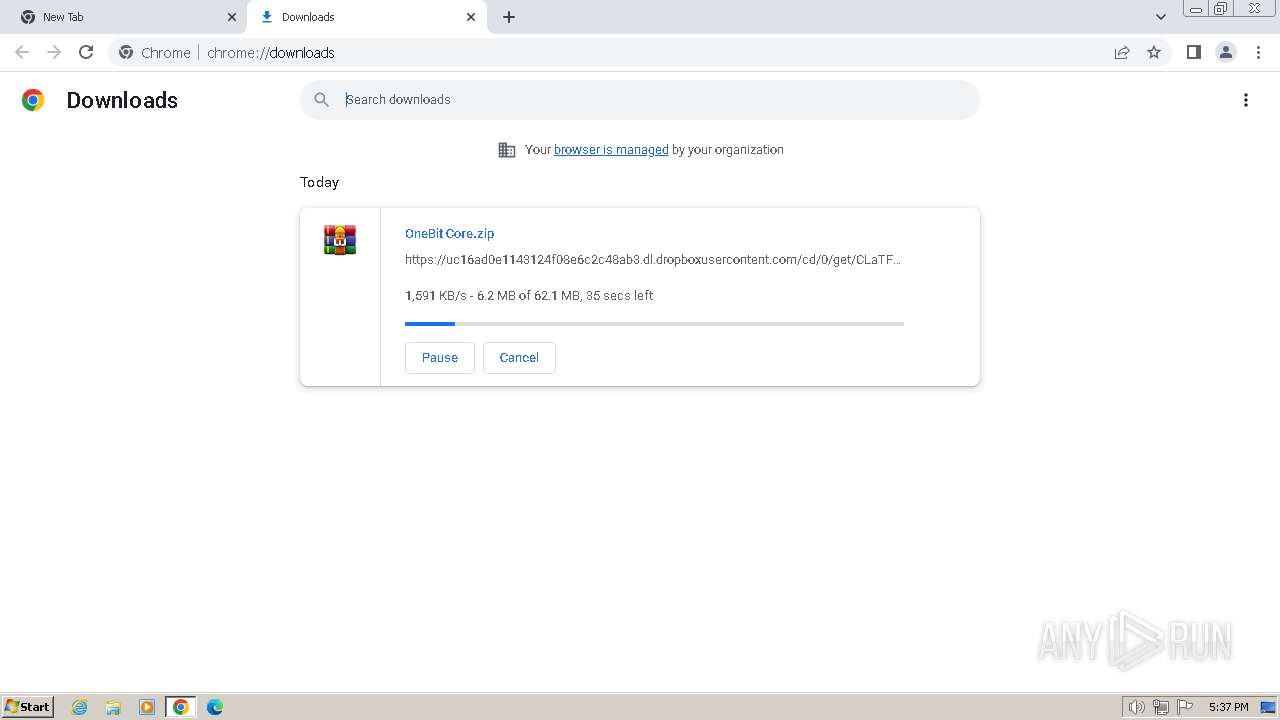This screenshot has height=720, width=1280.
Task: Click the 5:37 PM system clock
Action: click(1229, 707)
